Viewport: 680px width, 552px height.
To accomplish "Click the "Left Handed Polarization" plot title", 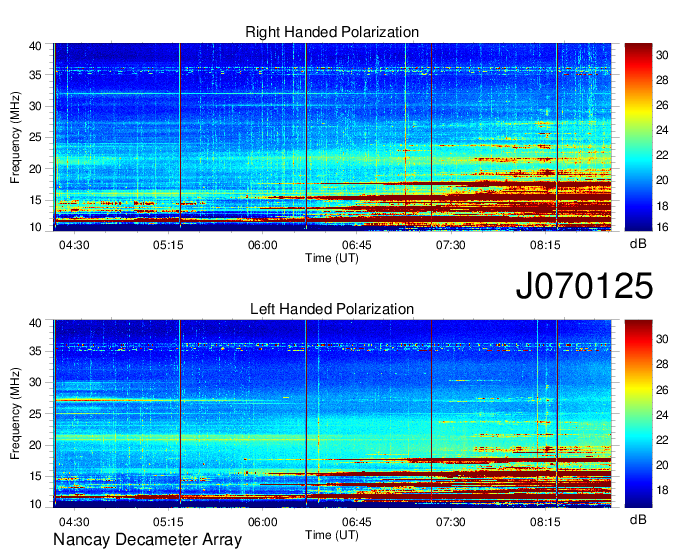I will (x=332, y=309).
